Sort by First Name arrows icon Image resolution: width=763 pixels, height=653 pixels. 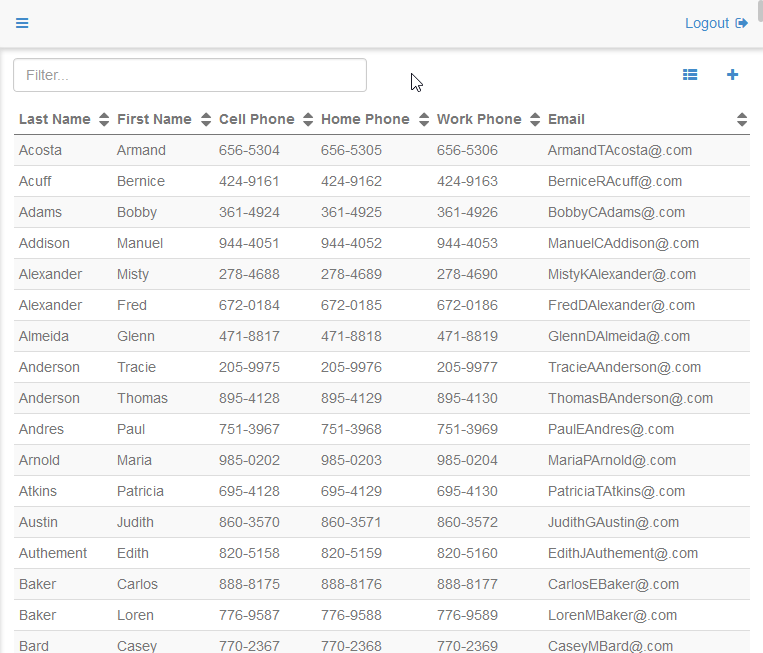click(x=206, y=120)
